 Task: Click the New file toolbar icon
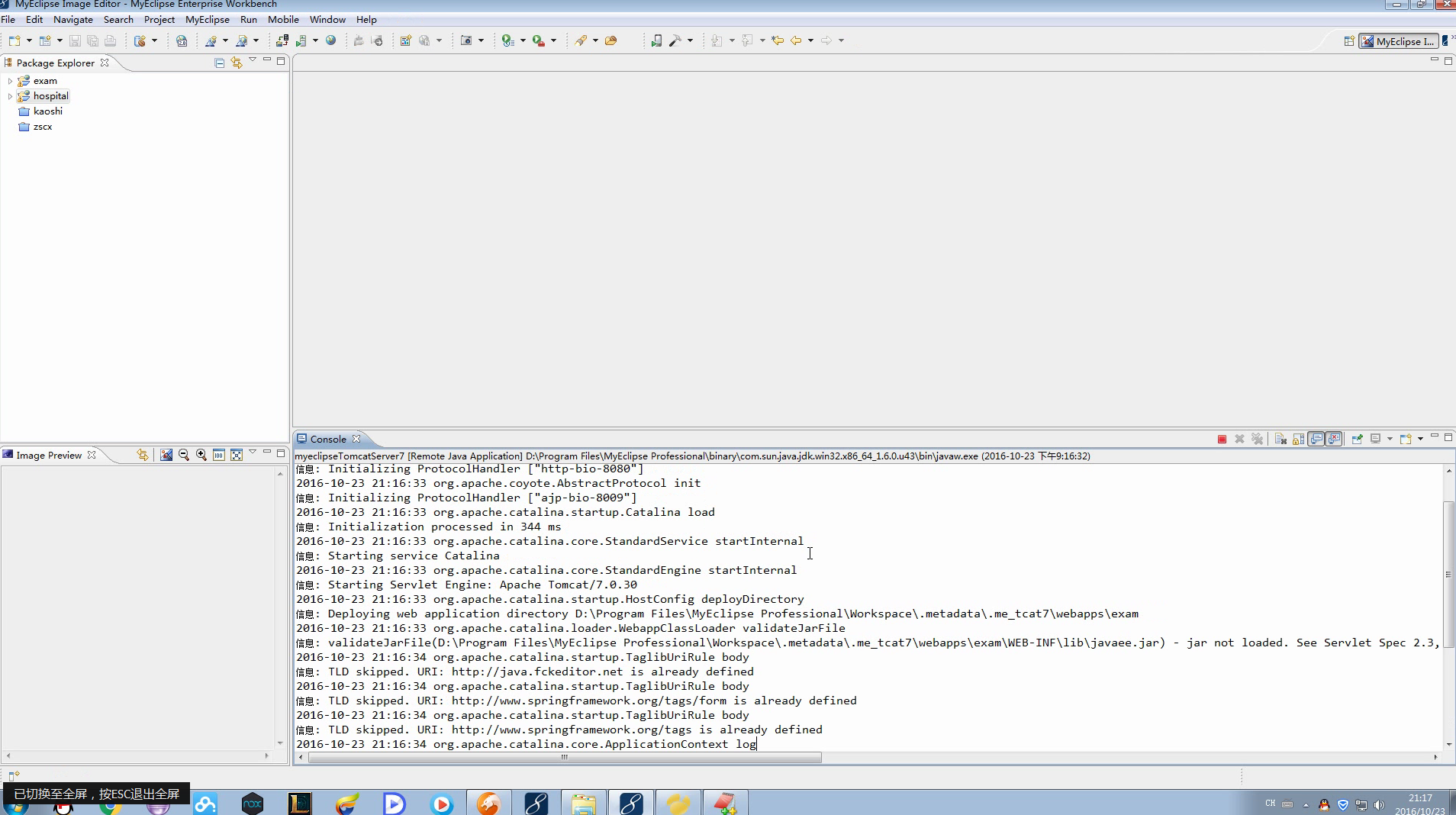pyautogui.click(x=14, y=40)
